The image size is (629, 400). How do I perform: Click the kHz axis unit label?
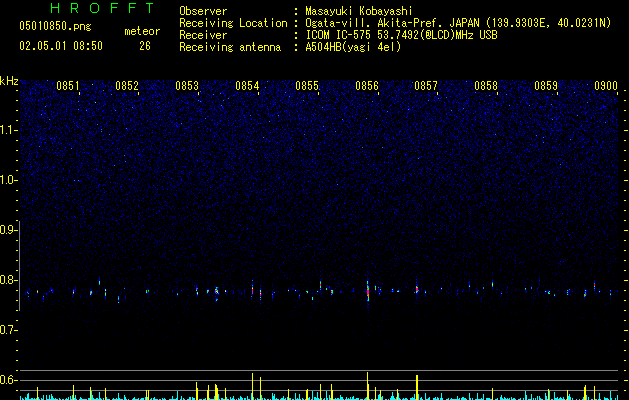pyautogui.click(x=9, y=81)
